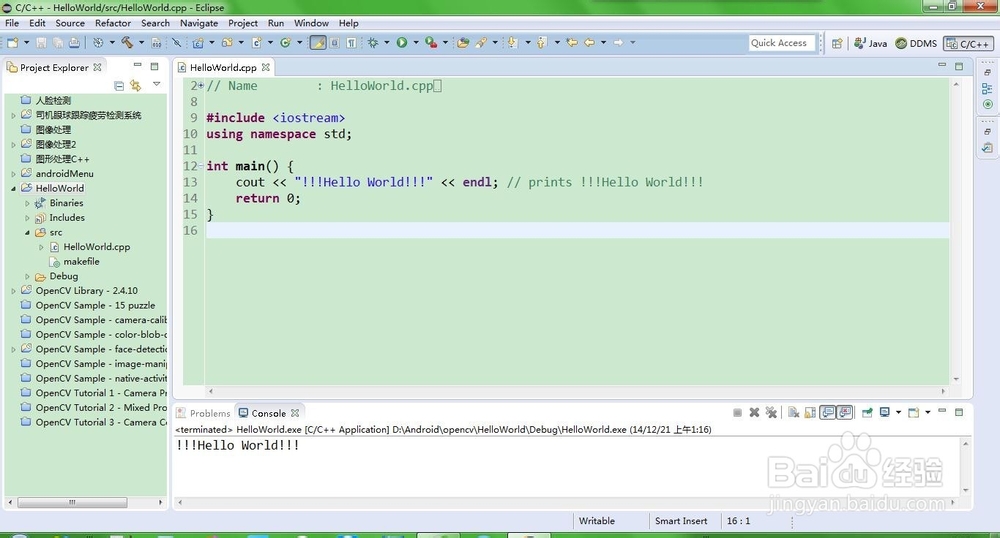
Task: Click the Save icon in toolbar
Action: (x=41, y=43)
